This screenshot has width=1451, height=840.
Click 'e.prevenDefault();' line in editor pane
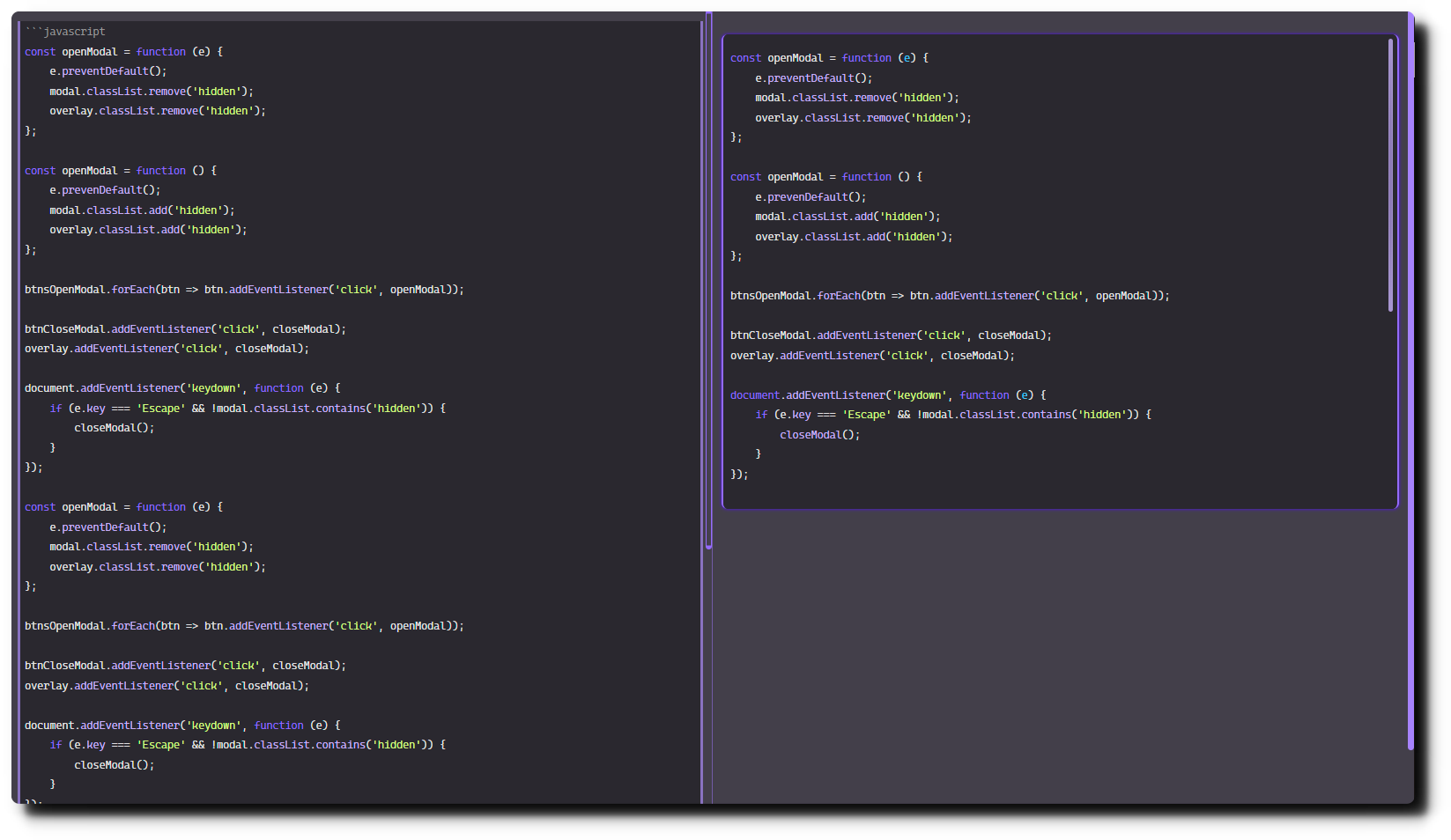[105, 190]
